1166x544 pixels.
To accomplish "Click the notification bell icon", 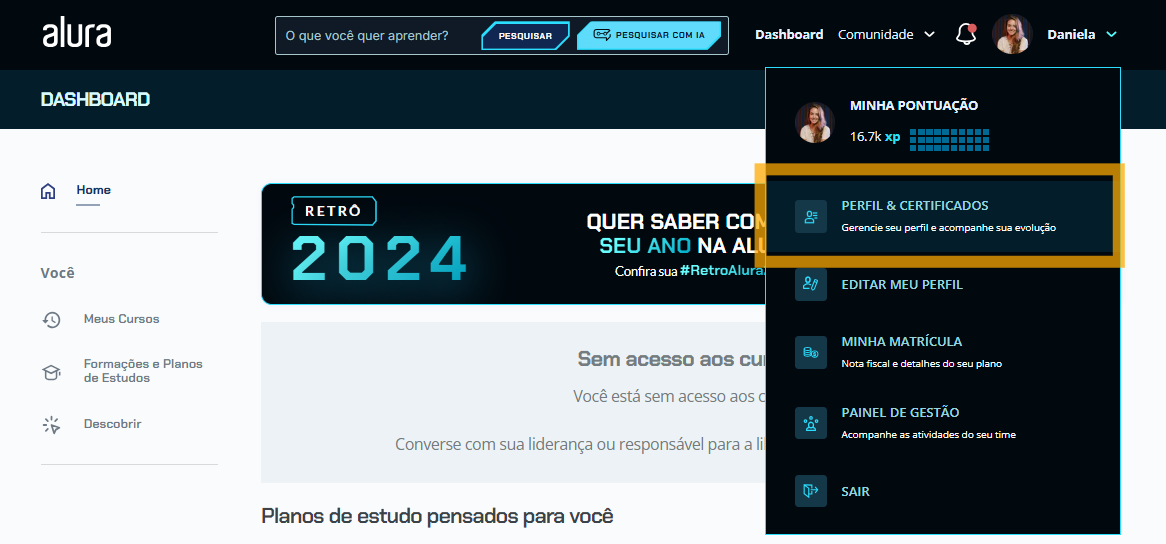I will point(965,34).
